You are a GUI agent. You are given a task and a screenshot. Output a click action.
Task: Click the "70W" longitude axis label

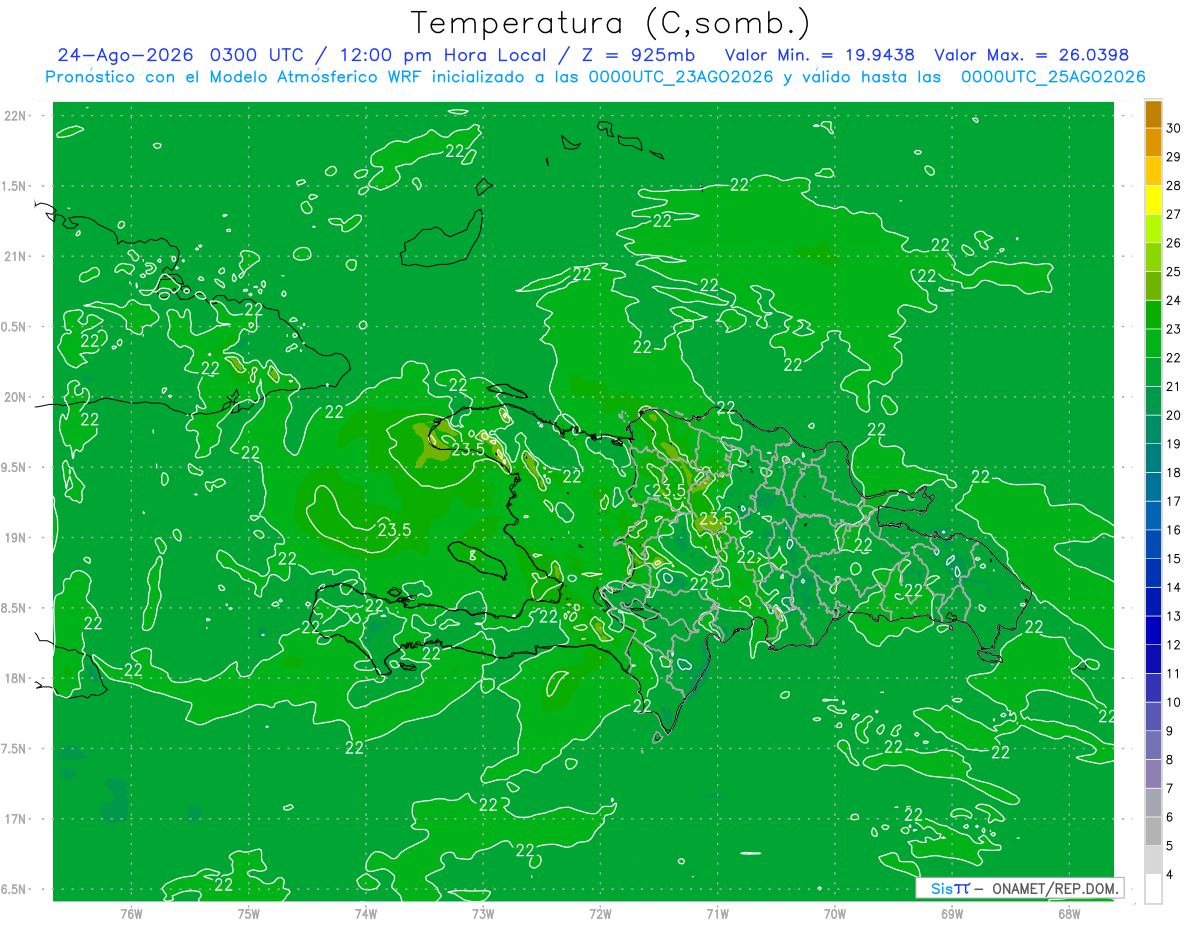(835, 913)
